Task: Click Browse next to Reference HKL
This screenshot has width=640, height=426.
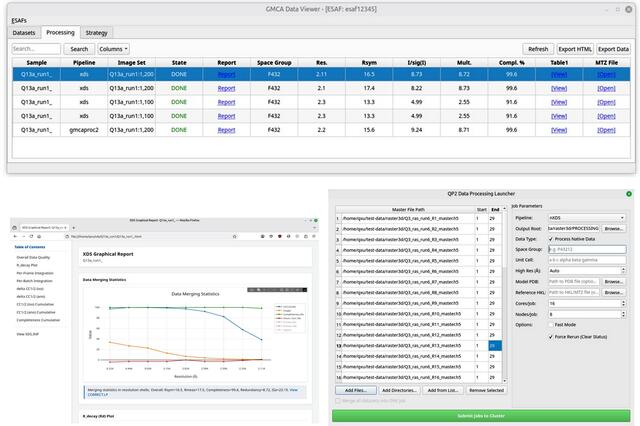Action: 613,293
